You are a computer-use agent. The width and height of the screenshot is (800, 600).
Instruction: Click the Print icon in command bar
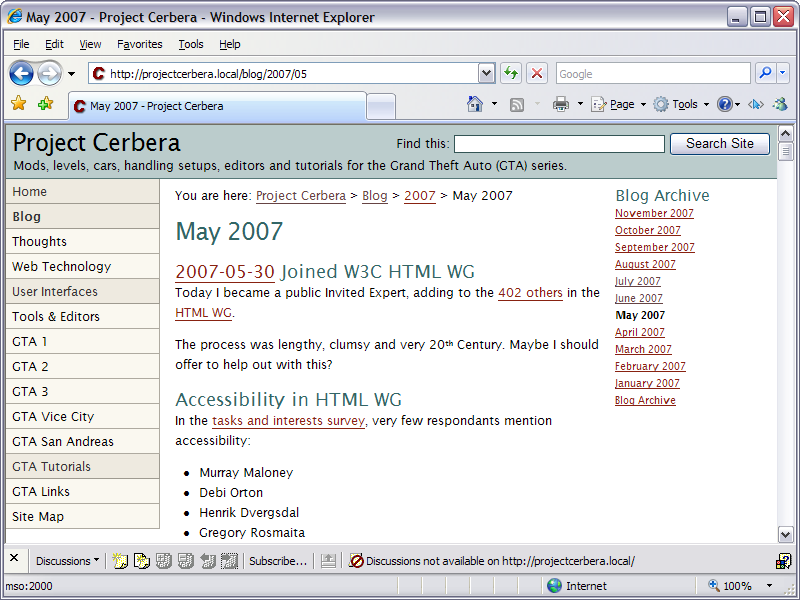561,104
